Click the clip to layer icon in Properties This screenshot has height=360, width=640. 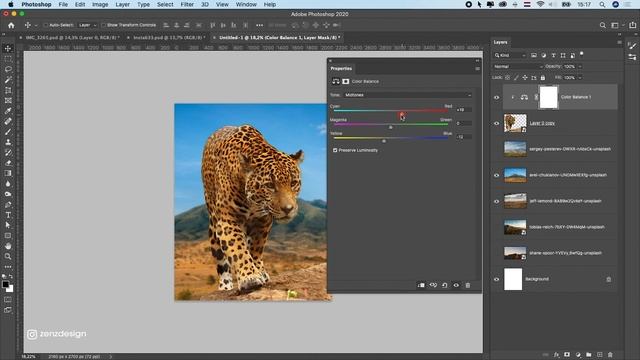pos(421,285)
